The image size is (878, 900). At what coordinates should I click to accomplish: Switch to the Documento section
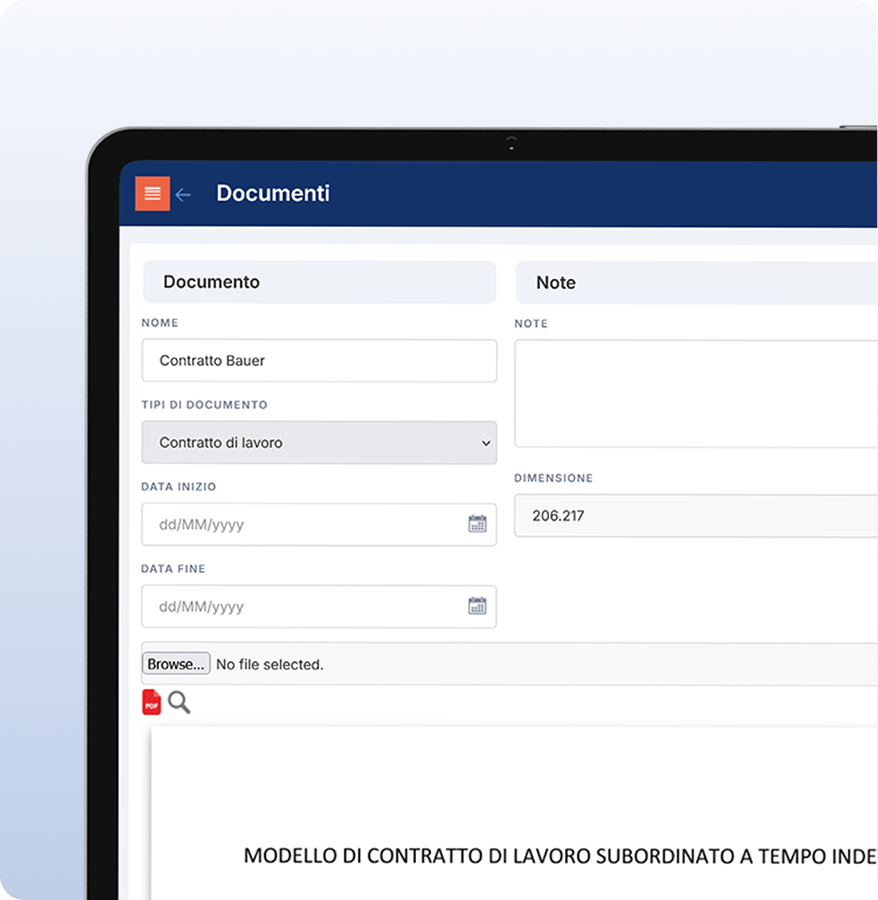[x=318, y=282]
